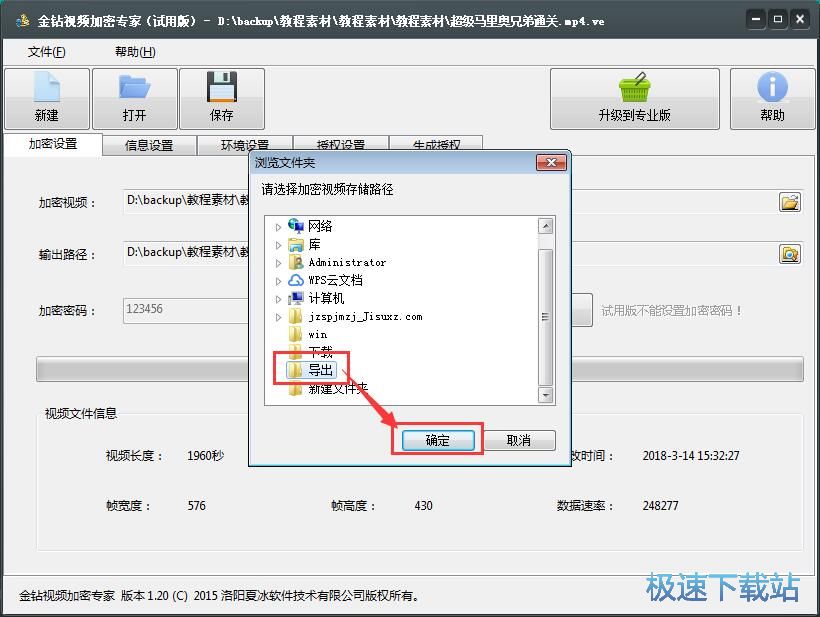Image resolution: width=820 pixels, height=617 pixels.
Task: Expand the WPS云文档 tree node
Action: [278, 281]
